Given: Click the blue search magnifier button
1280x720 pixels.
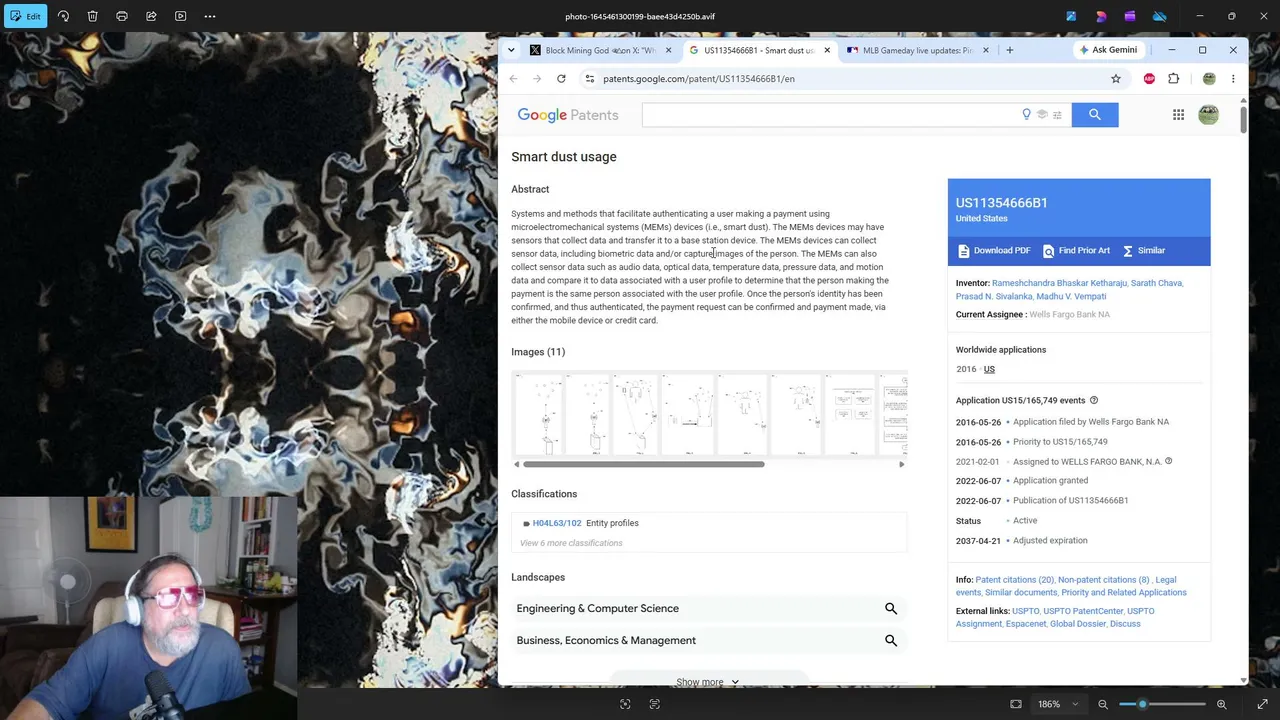Looking at the screenshot, I should 1095,115.
